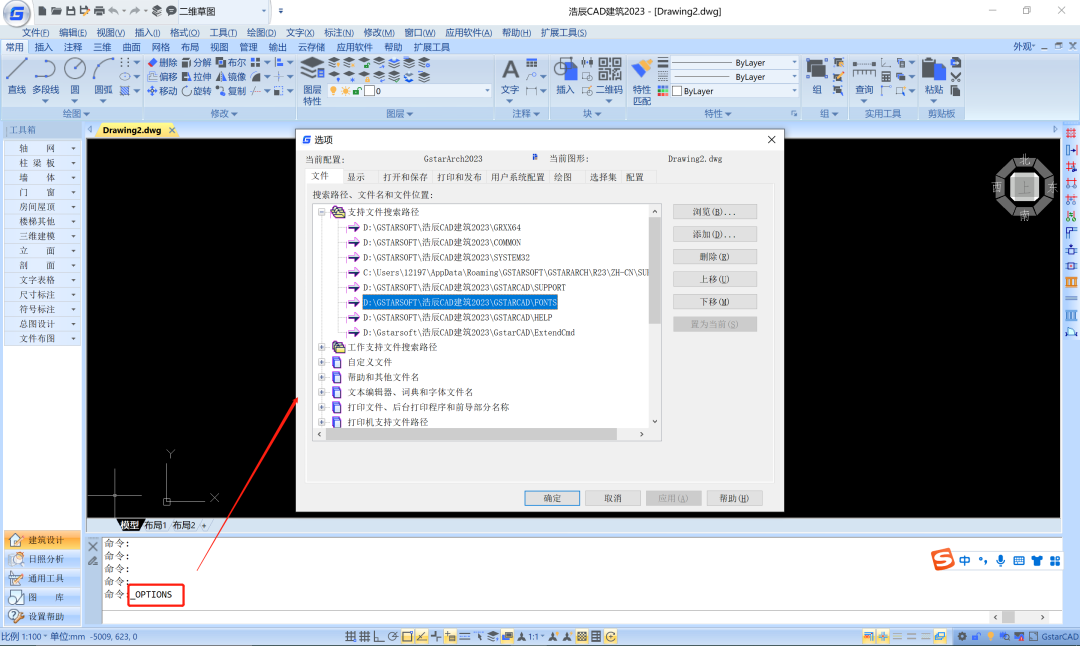Expand 打印机支持文件路径 node

click(322, 422)
